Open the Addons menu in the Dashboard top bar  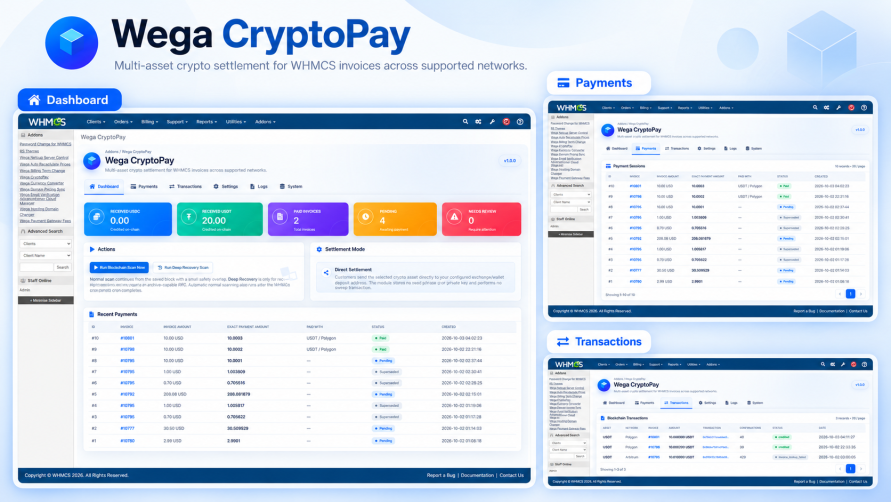point(265,122)
